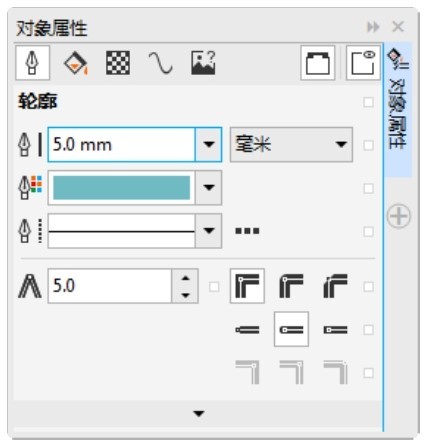Expand more outline options at panel bottom
The image size is (425, 446).
pos(199,414)
